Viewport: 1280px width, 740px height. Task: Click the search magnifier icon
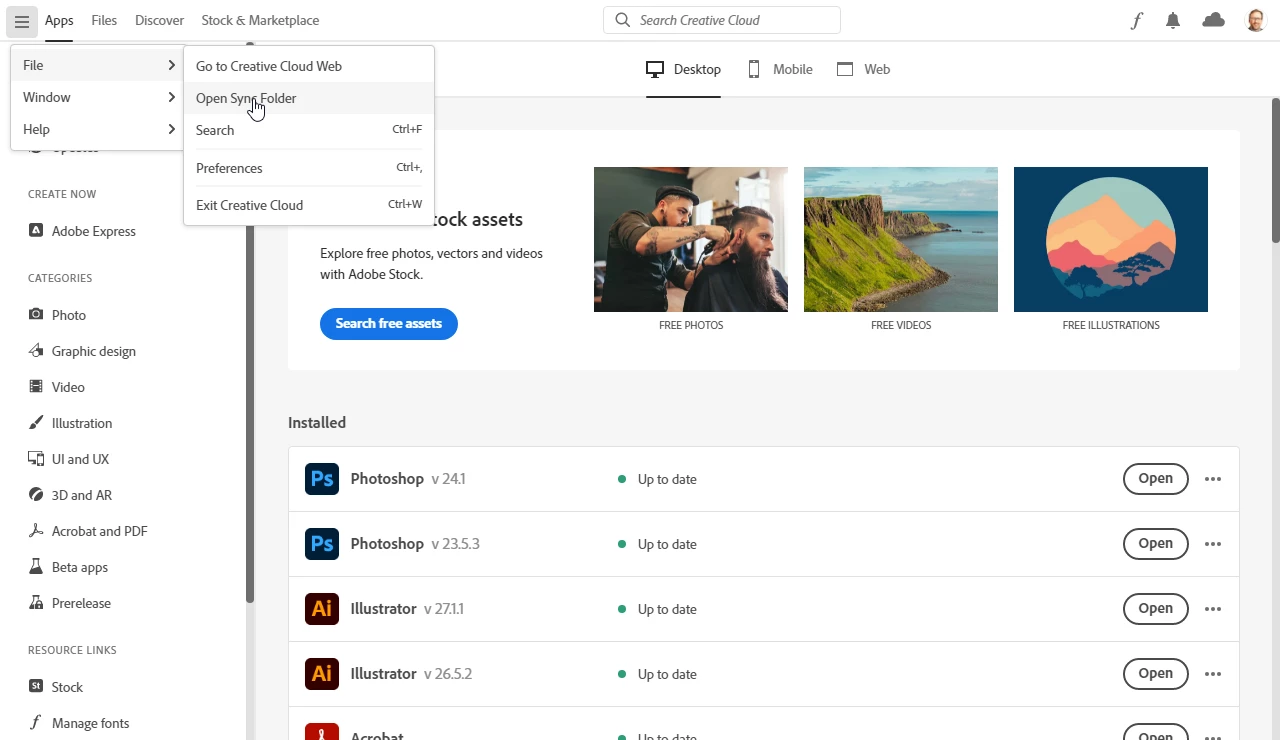coord(622,20)
